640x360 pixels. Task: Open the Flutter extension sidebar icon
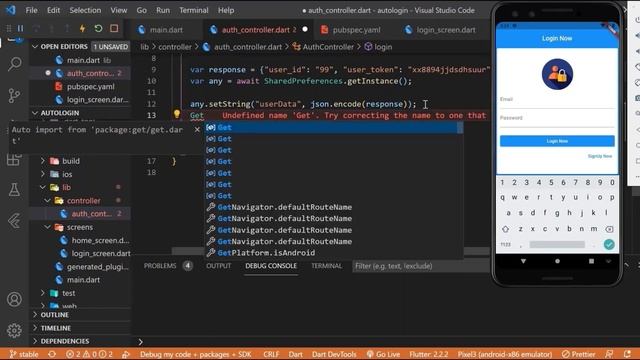tap(15, 221)
